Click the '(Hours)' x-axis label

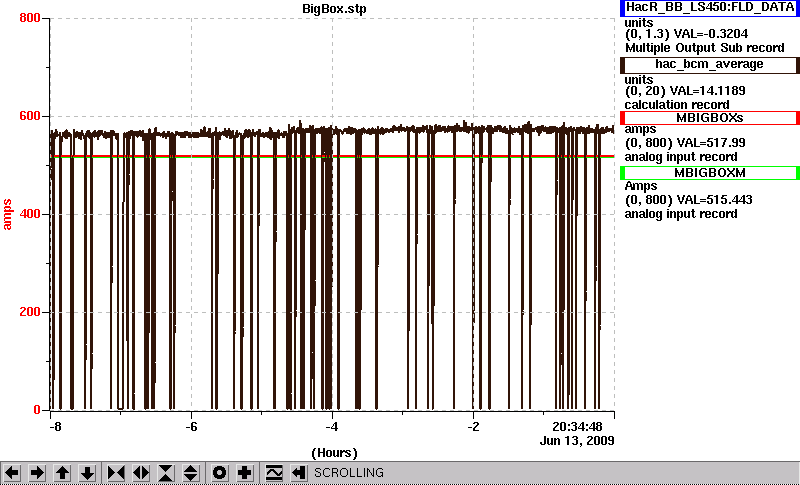(x=334, y=453)
